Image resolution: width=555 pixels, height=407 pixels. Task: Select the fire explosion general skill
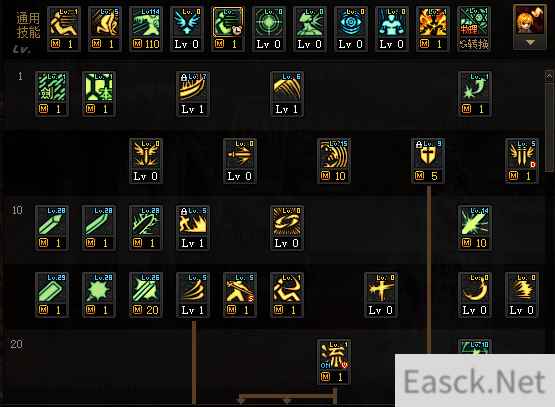pos(433,29)
